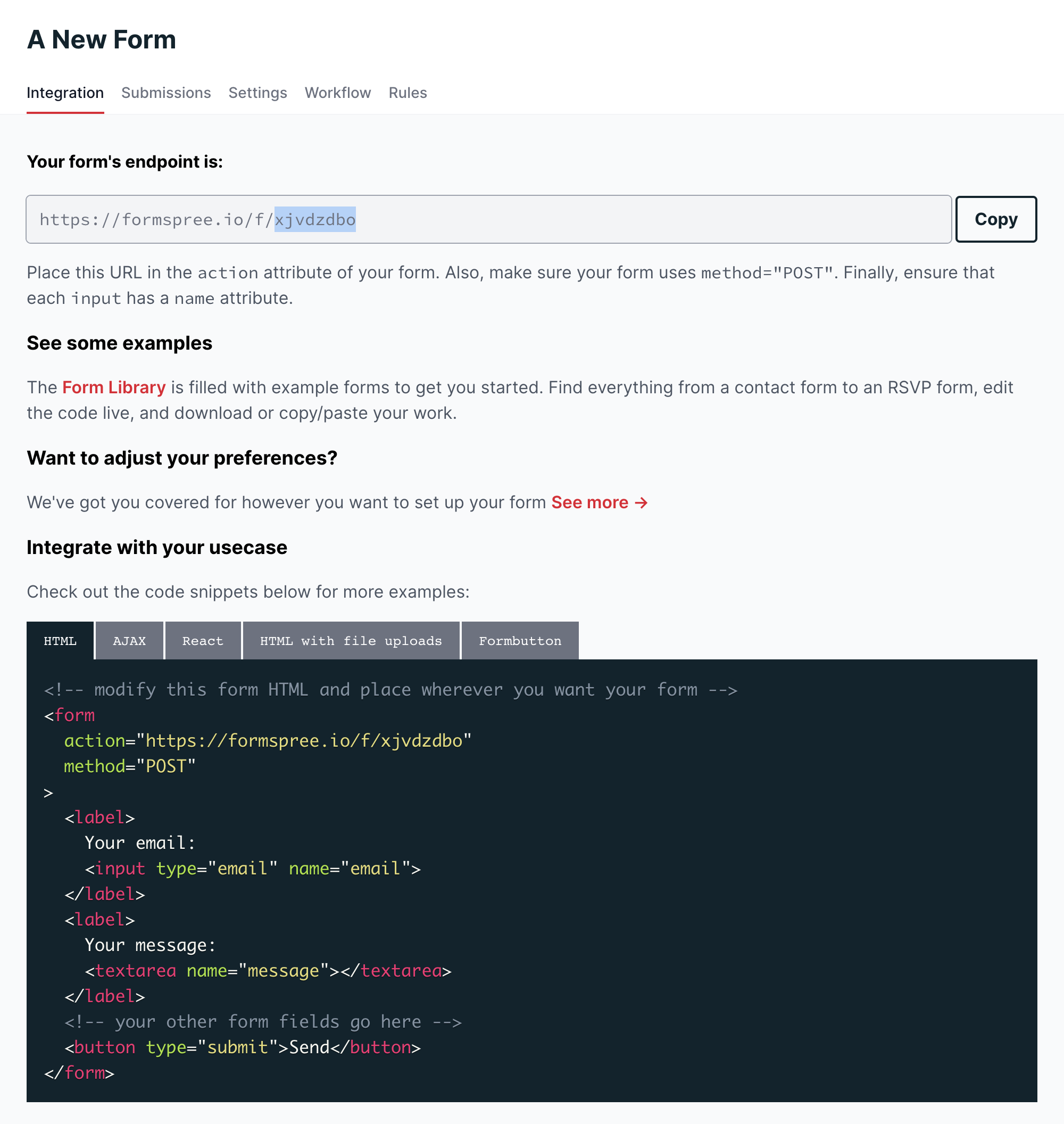Open the Rules tab
This screenshot has height=1124, width=1064.
pyautogui.click(x=407, y=93)
